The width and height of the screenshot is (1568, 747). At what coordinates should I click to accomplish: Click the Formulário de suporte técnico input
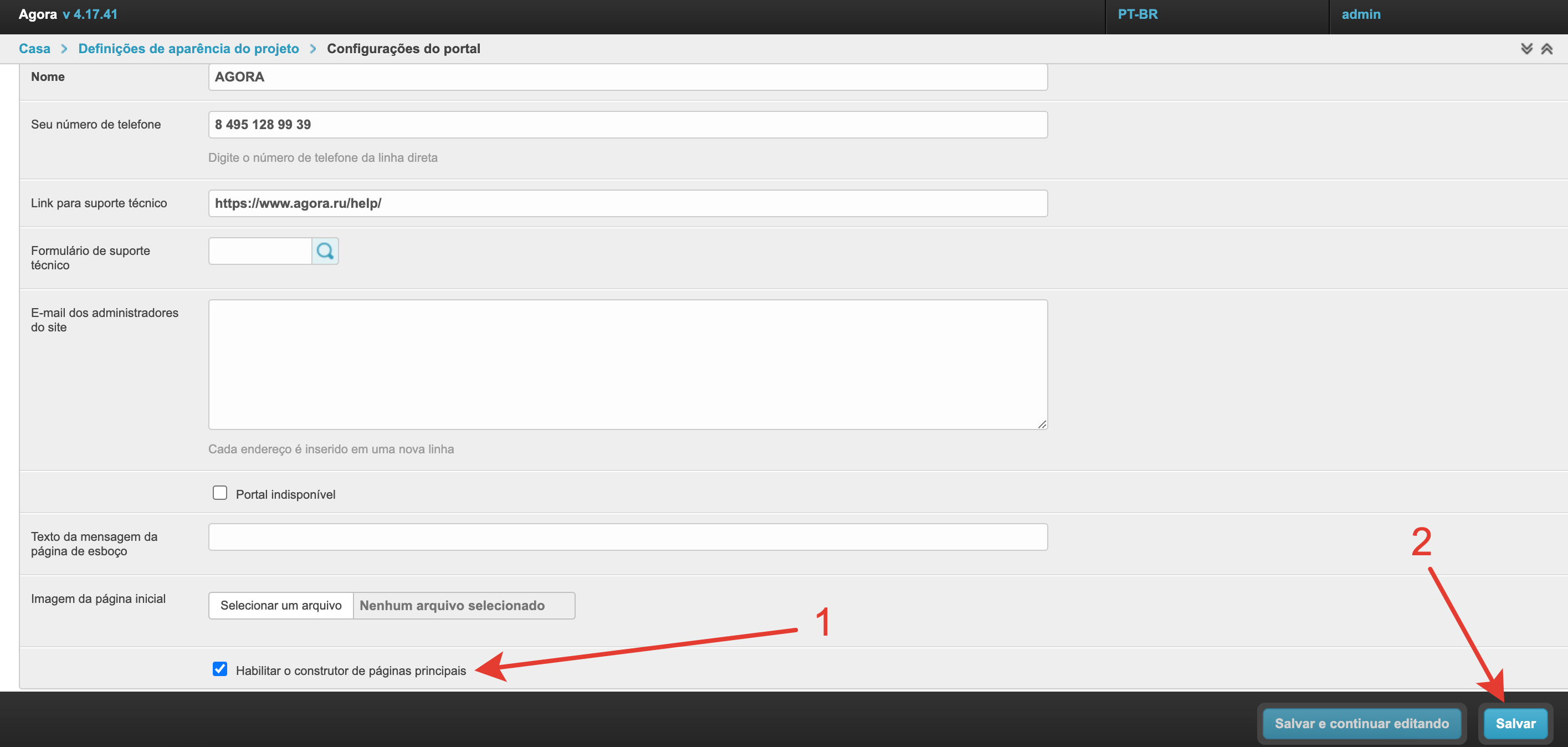point(260,251)
